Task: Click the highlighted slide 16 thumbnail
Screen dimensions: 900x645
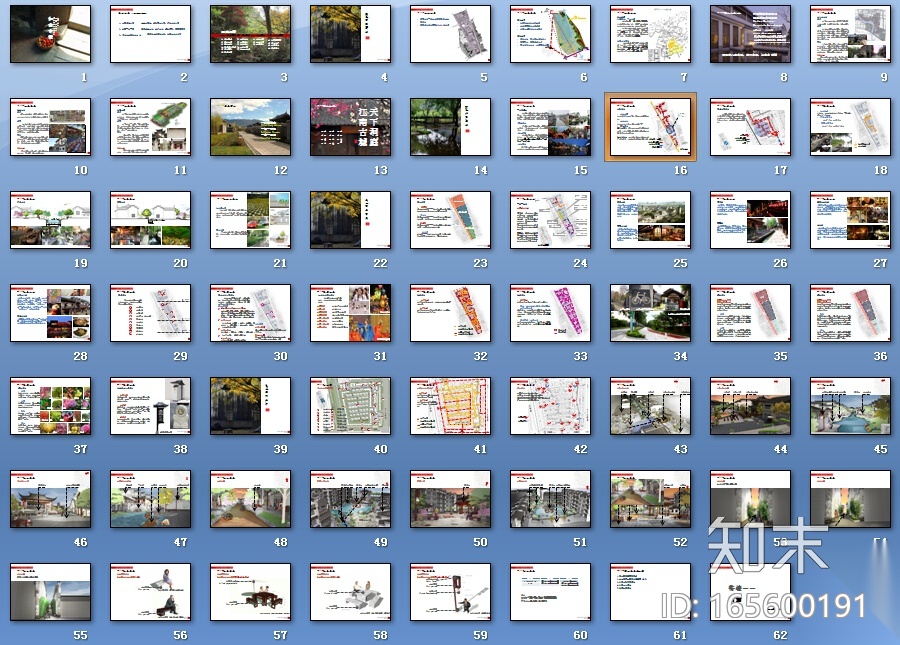Action: (650, 127)
